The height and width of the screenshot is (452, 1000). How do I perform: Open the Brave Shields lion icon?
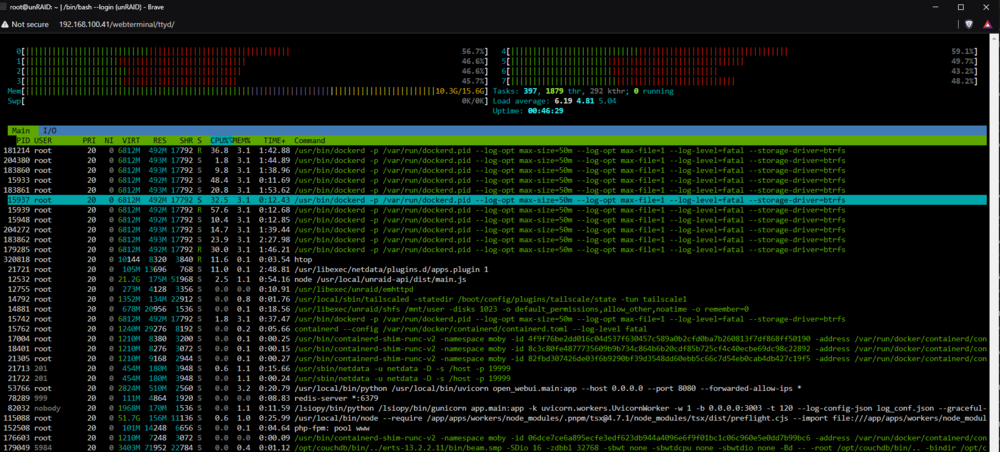969,24
